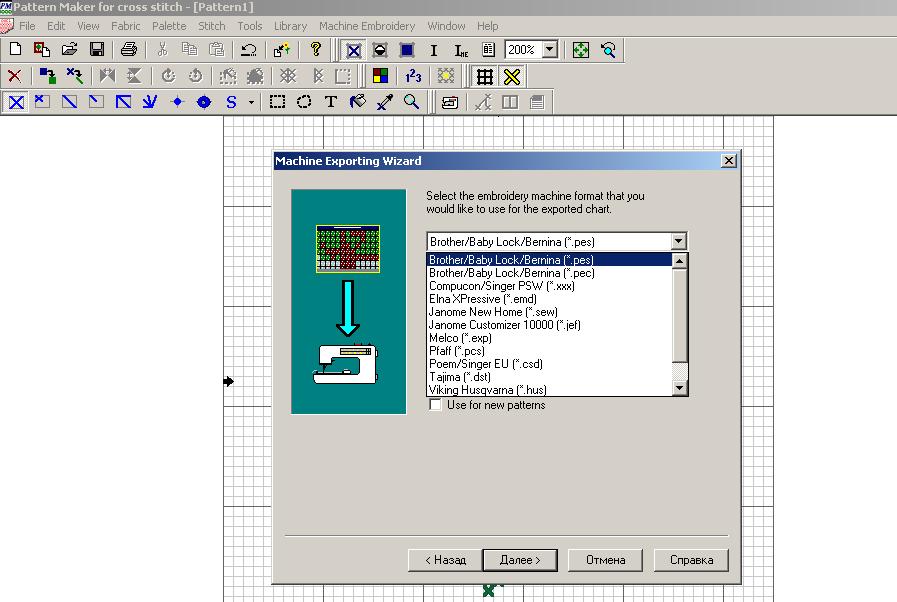Open the 200% zoom level dropdown
The image size is (897, 602).
click(549, 49)
